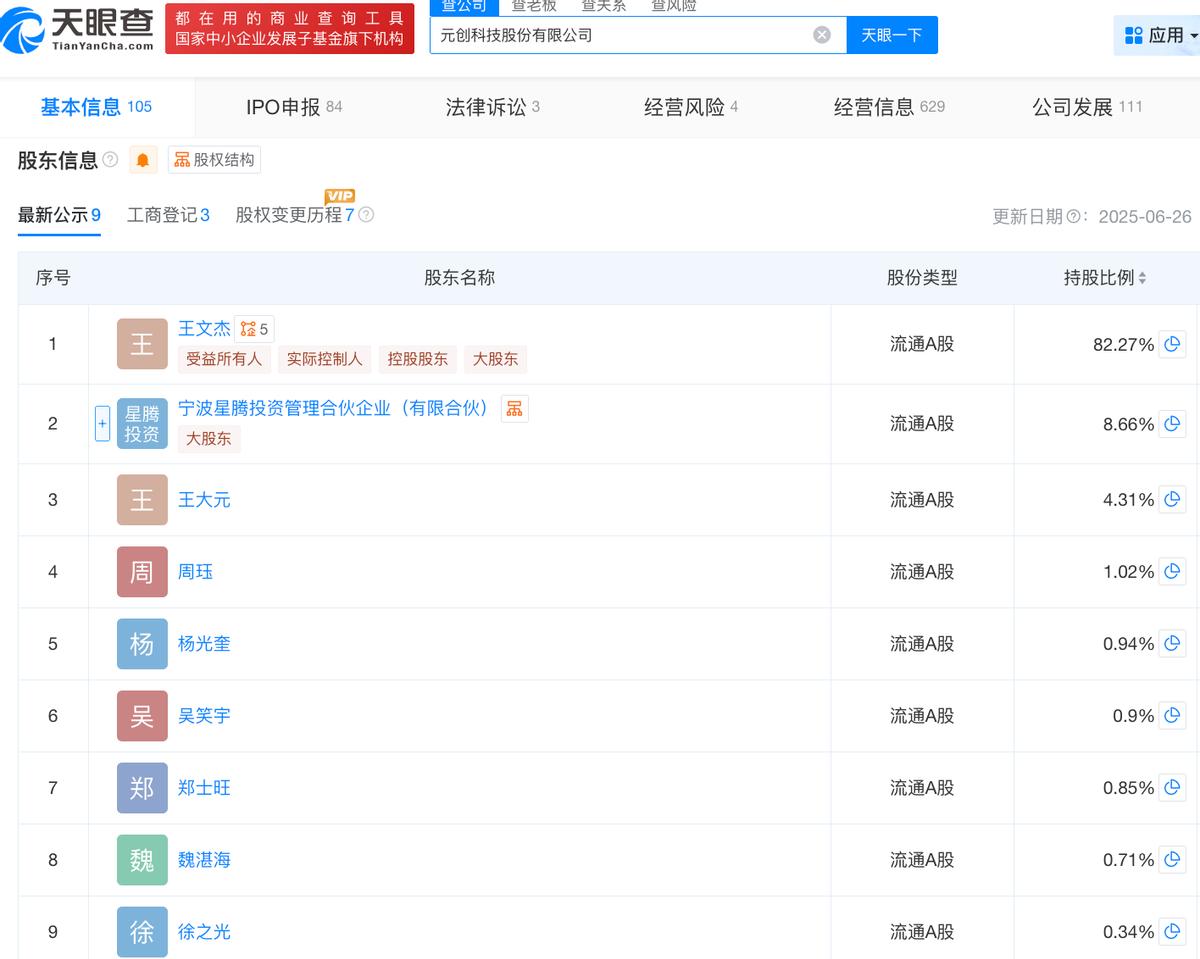Click pie chart icon beside 8.66%

pyautogui.click(x=1172, y=424)
